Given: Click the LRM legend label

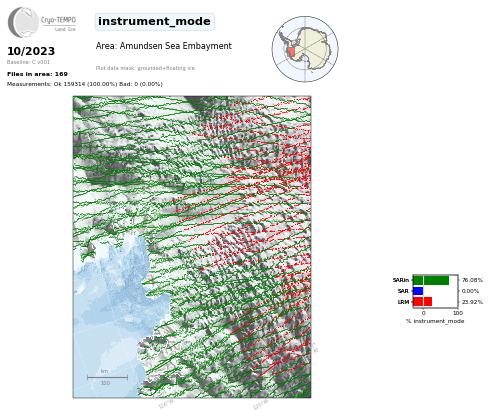Looking at the screenshot, I should 403,302.
